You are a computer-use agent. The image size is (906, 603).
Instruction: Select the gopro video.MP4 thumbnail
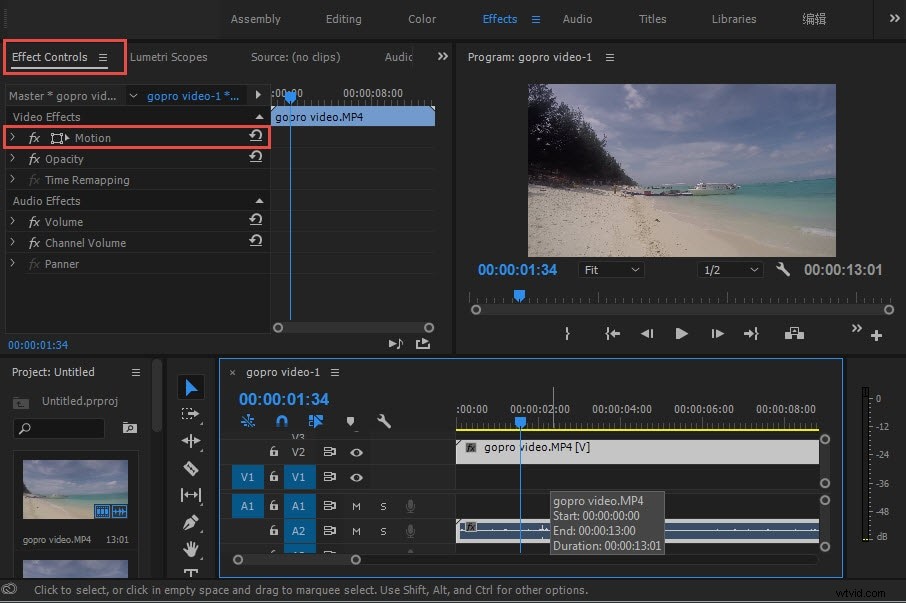[75, 490]
